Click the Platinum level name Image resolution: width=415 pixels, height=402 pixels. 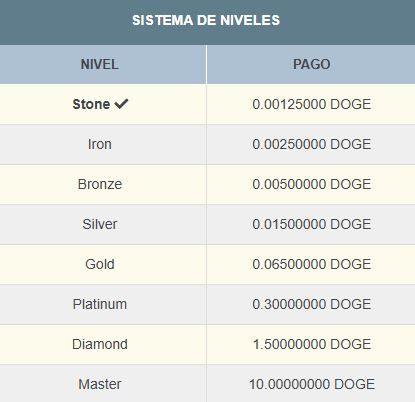tap(100, 304)
